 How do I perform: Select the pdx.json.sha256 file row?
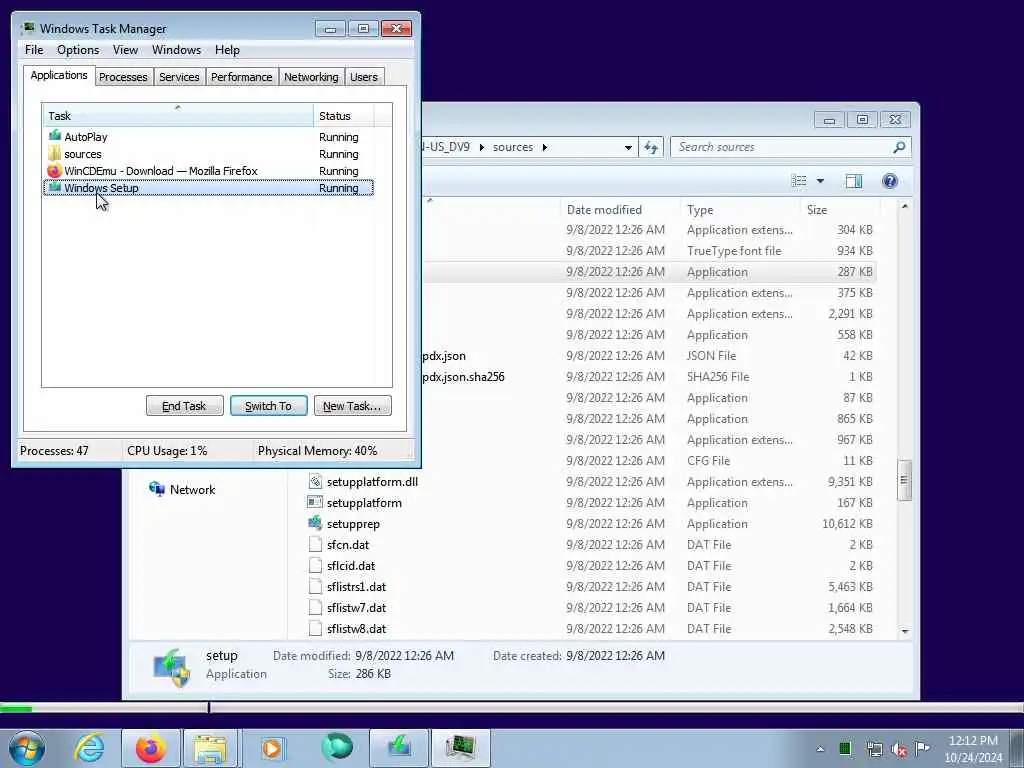coord(648,377)
